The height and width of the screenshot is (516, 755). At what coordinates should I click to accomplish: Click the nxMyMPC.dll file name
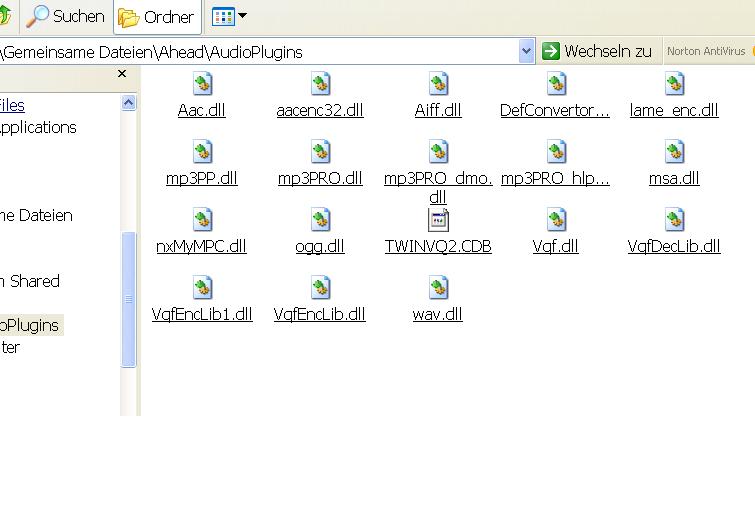pos(202,246)
